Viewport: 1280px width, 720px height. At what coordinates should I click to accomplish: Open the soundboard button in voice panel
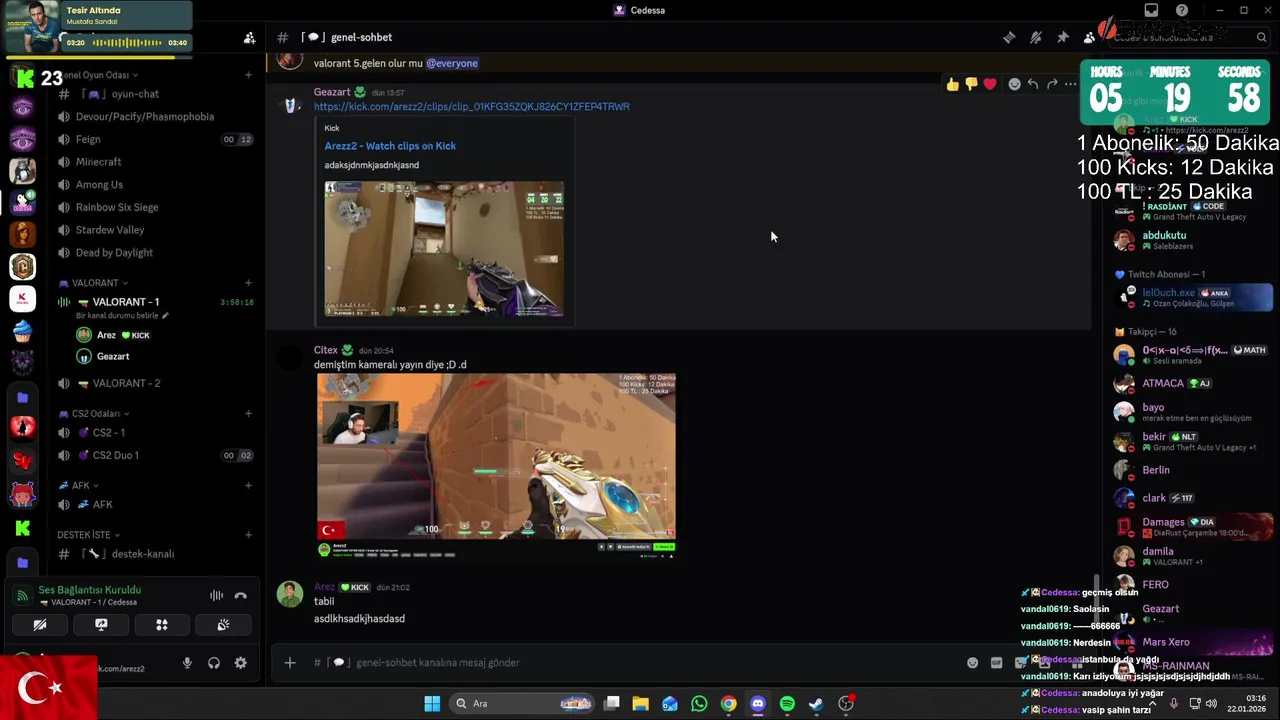[223, 625]
